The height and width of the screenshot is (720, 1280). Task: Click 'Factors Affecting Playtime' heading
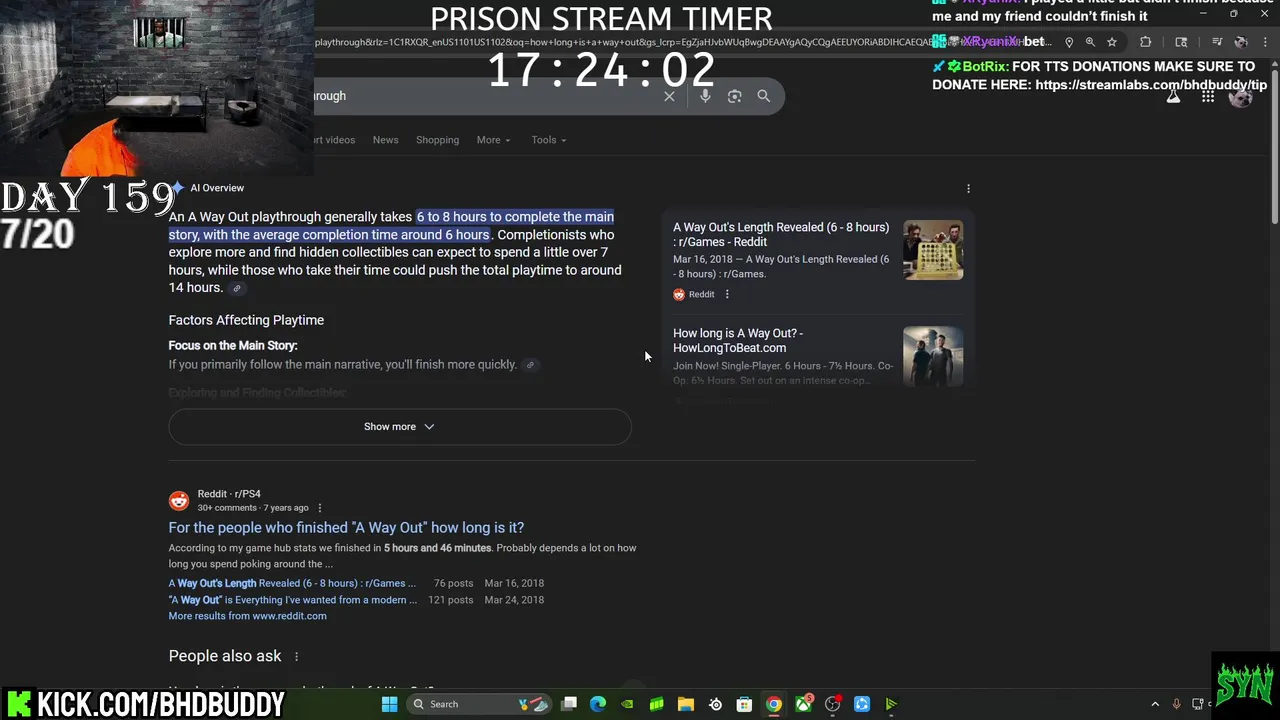(x=246, y=320)
